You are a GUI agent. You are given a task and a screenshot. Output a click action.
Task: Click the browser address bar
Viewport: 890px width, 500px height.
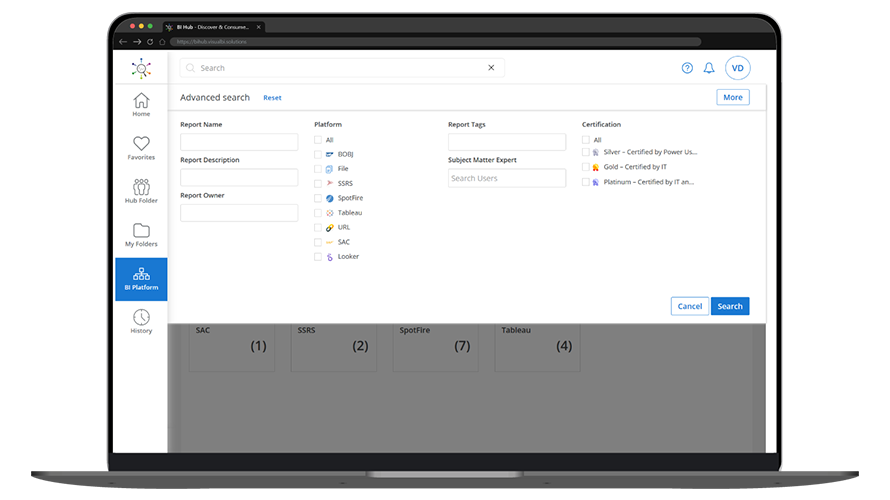coord(435,41)
